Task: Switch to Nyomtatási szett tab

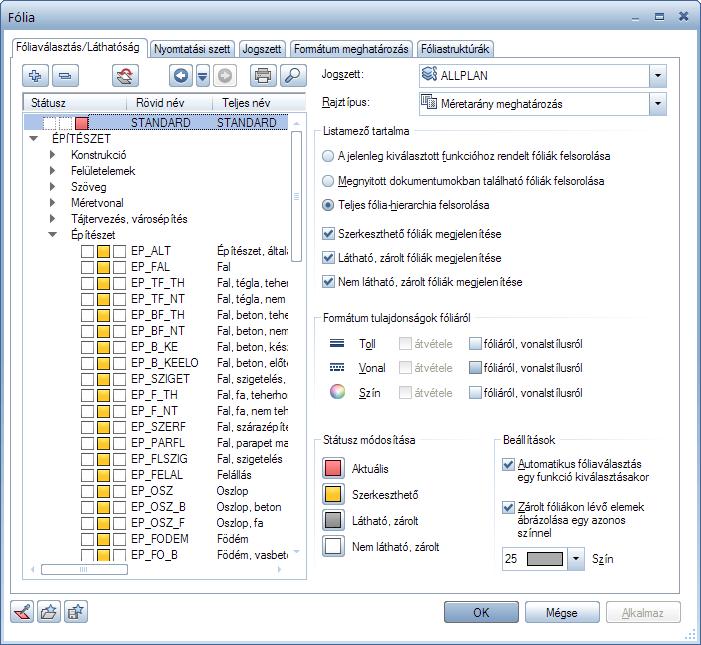Action: point(192,49)
